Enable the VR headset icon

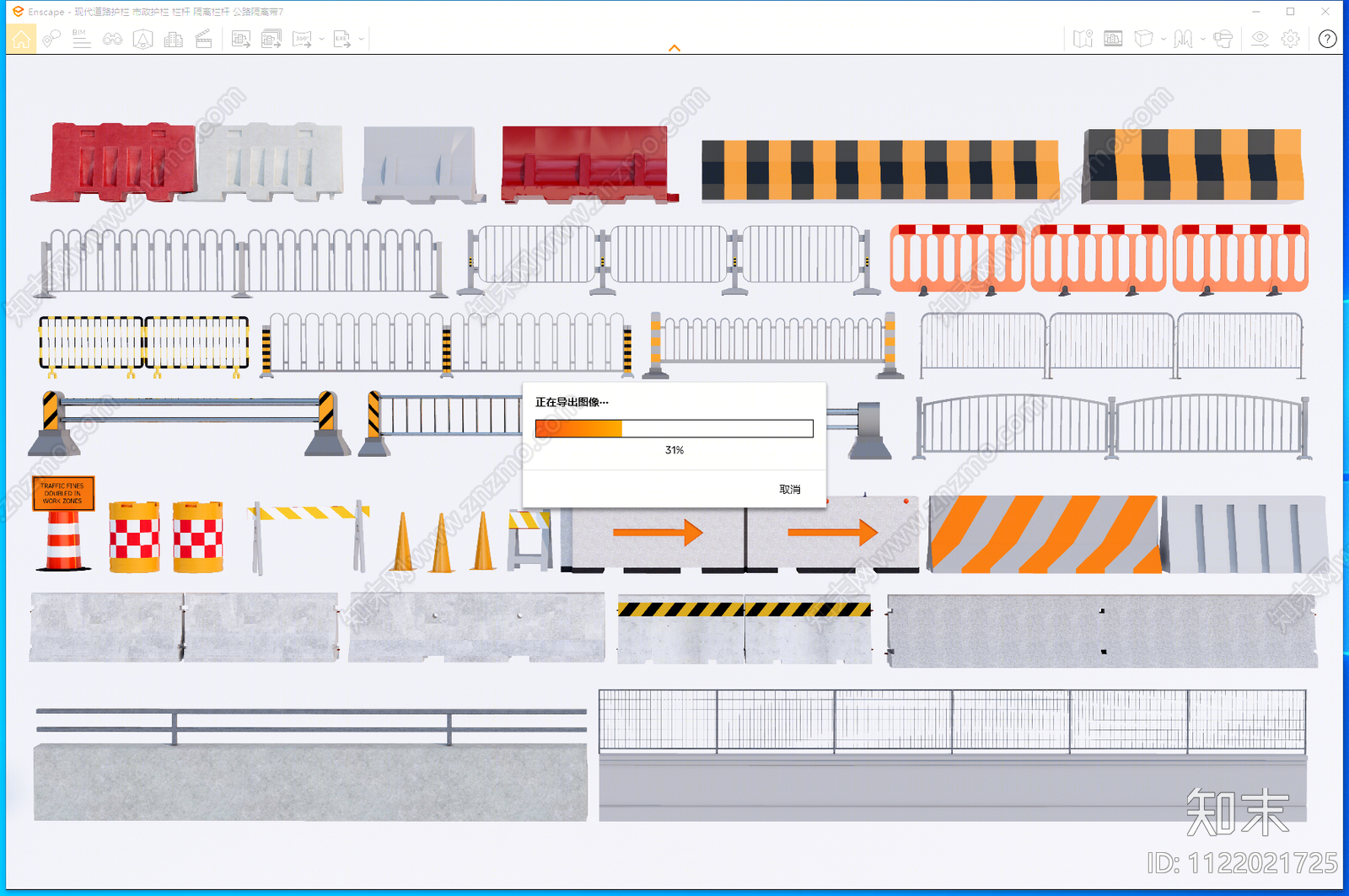(x=1223, y=39)
